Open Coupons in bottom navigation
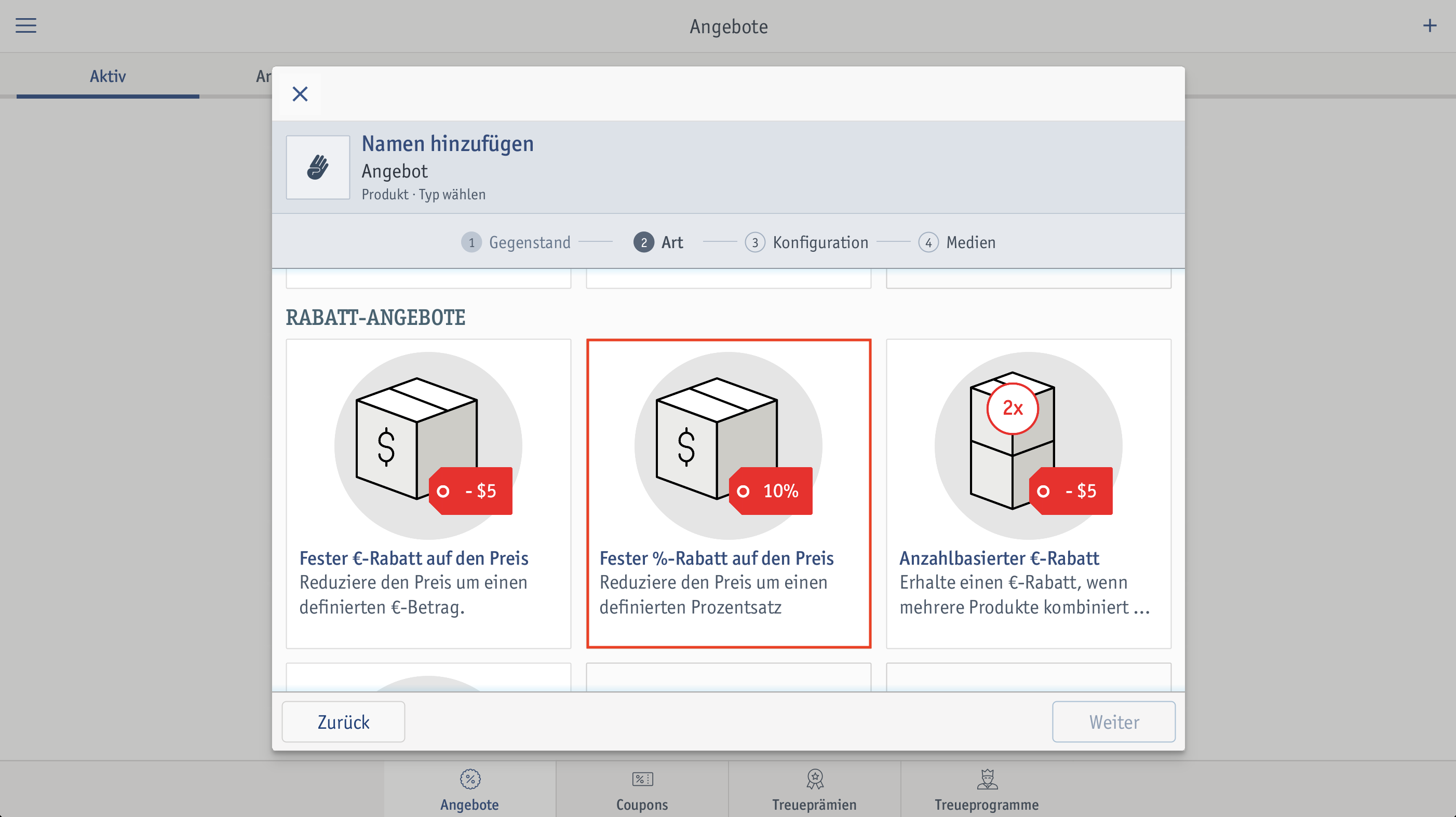The height and width of the screenshot is (817, 1456). 642,789
